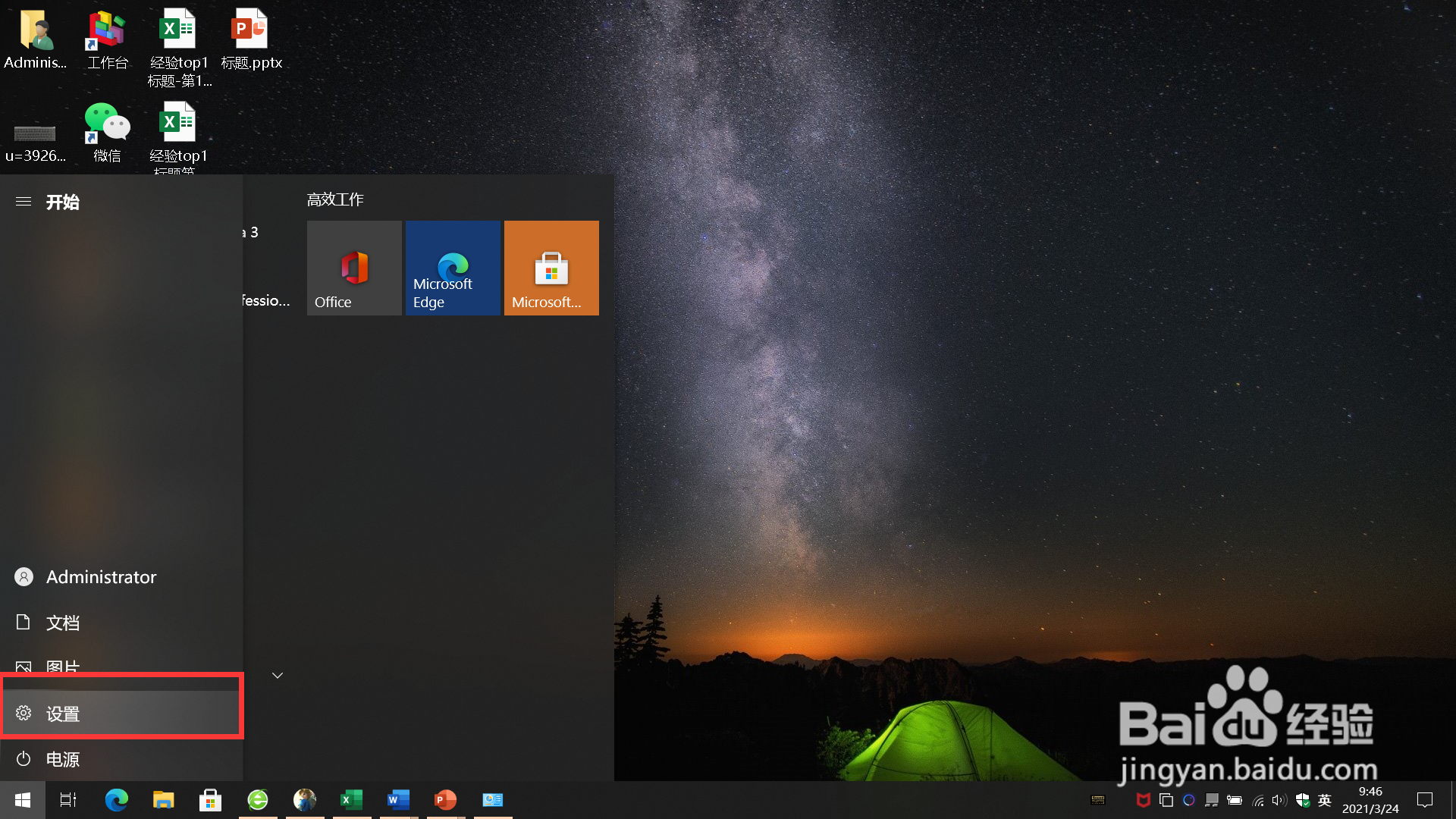Open File Explorer on the taskbar
The image size is (1456, 819).
164,799
